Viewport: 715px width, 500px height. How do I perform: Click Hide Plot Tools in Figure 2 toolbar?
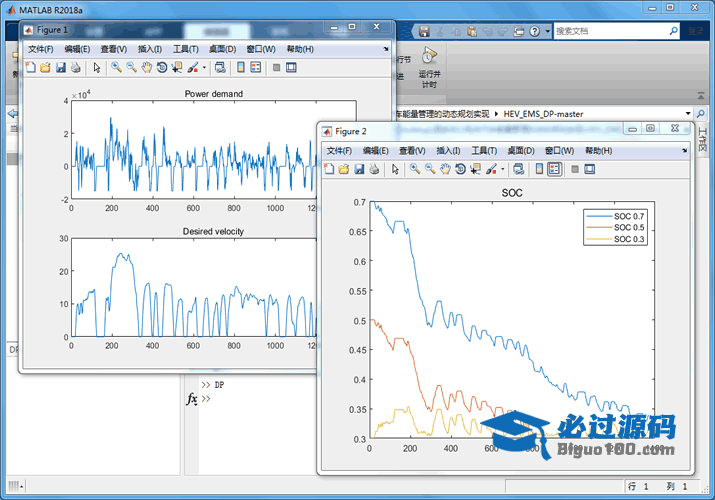(575, 169)
